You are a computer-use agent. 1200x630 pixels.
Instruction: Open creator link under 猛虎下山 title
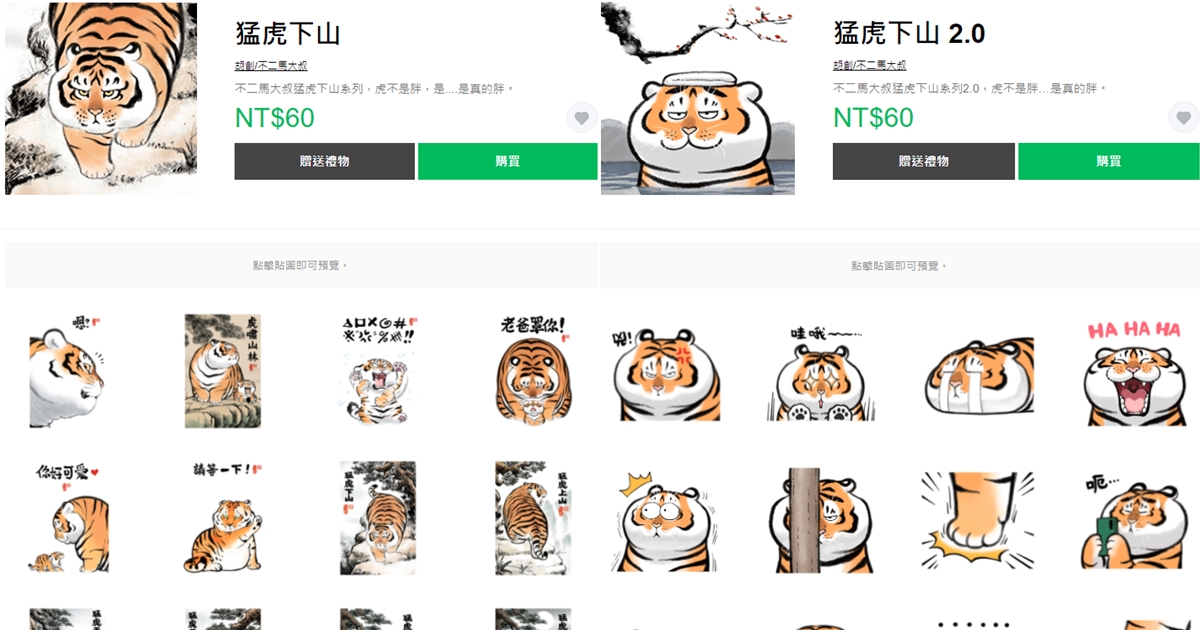point(271,65)
